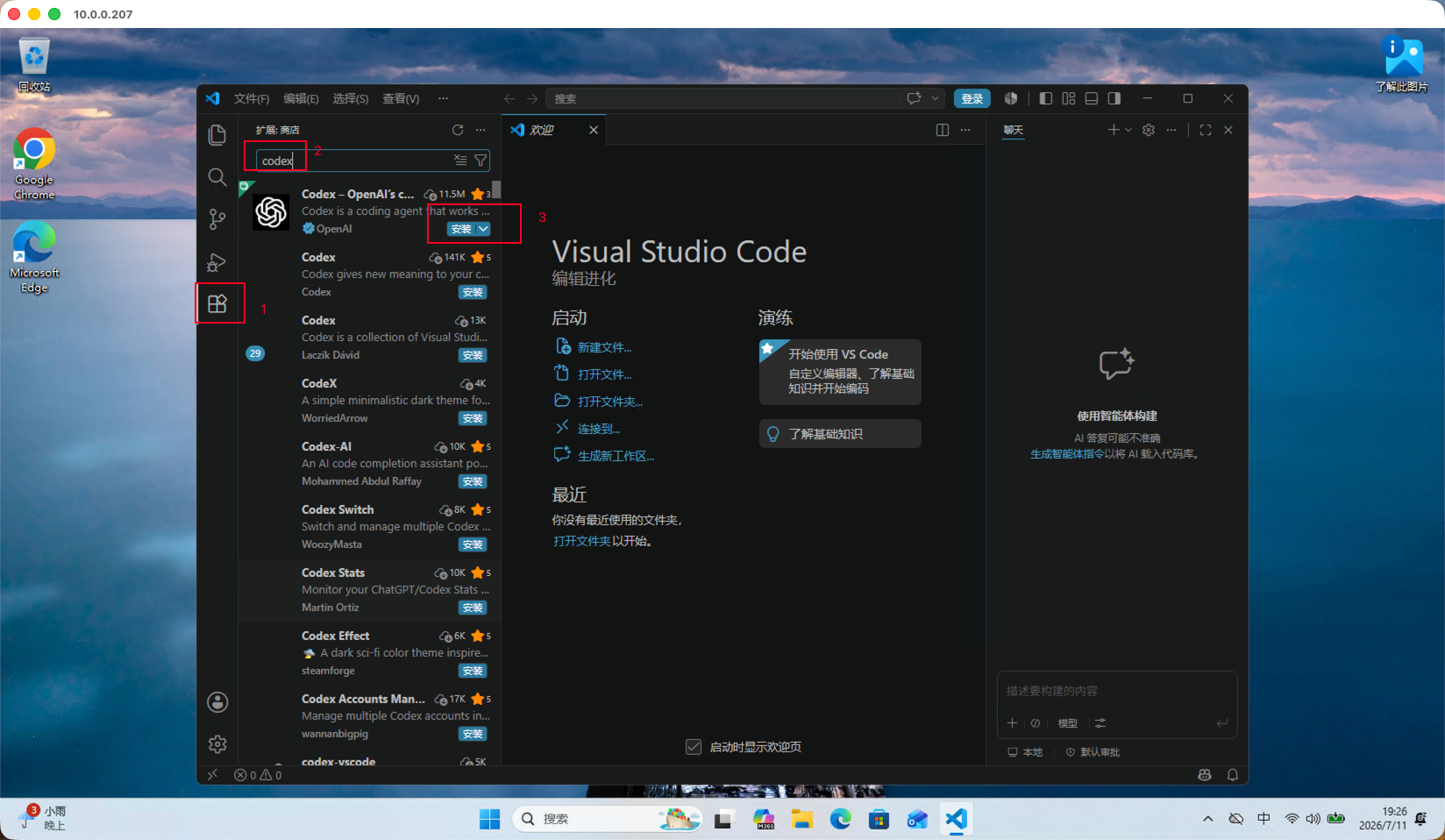Screen dimensions: 1445x840
Task: Expand the new chat plus dropdown arrow
Action: click(x=1128, y=130)
